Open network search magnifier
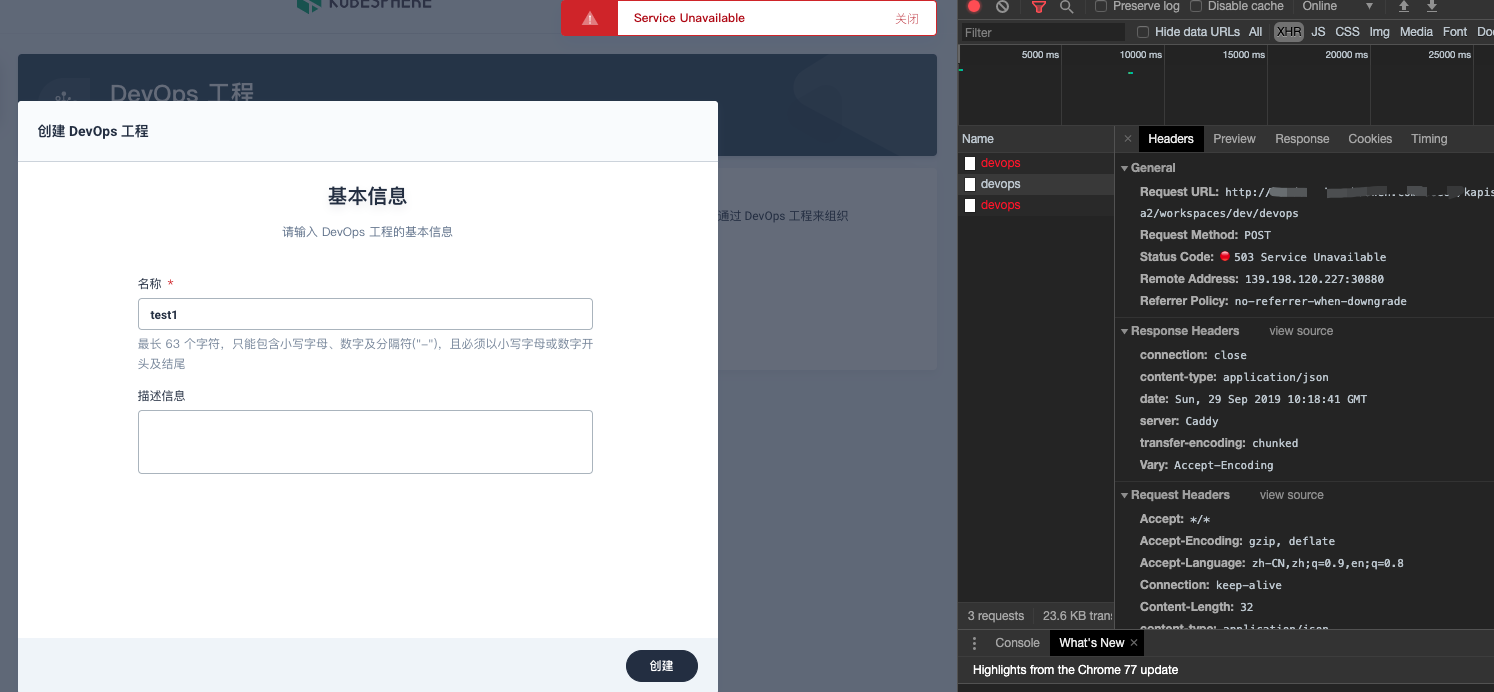The image size is (1494, 692). click(1066, 6)
